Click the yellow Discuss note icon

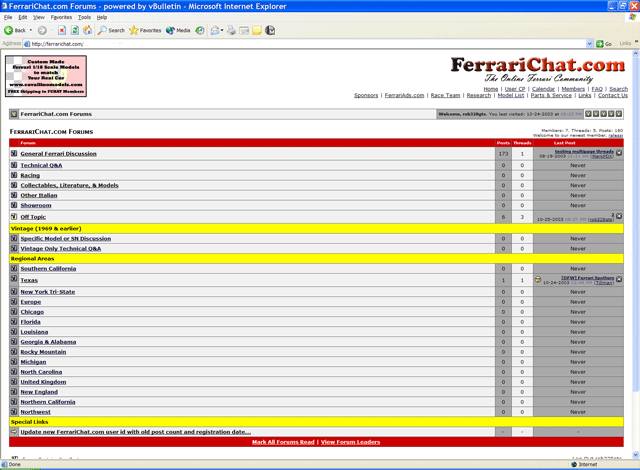[257, 30]
